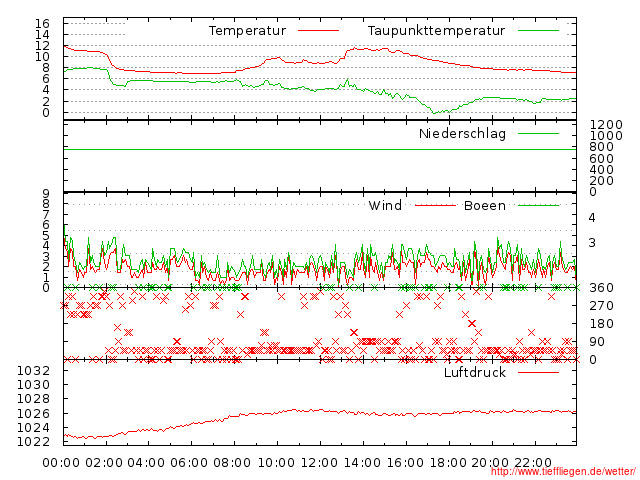Open the tieffliegen.de wetter link
Image resolution: width=640 pixels, height=480 pixels.
click(x=562, y=472)
